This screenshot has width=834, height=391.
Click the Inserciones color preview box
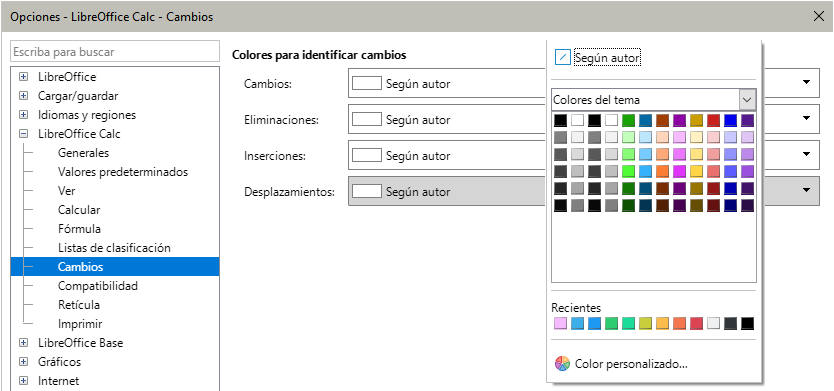coord(367,155)
